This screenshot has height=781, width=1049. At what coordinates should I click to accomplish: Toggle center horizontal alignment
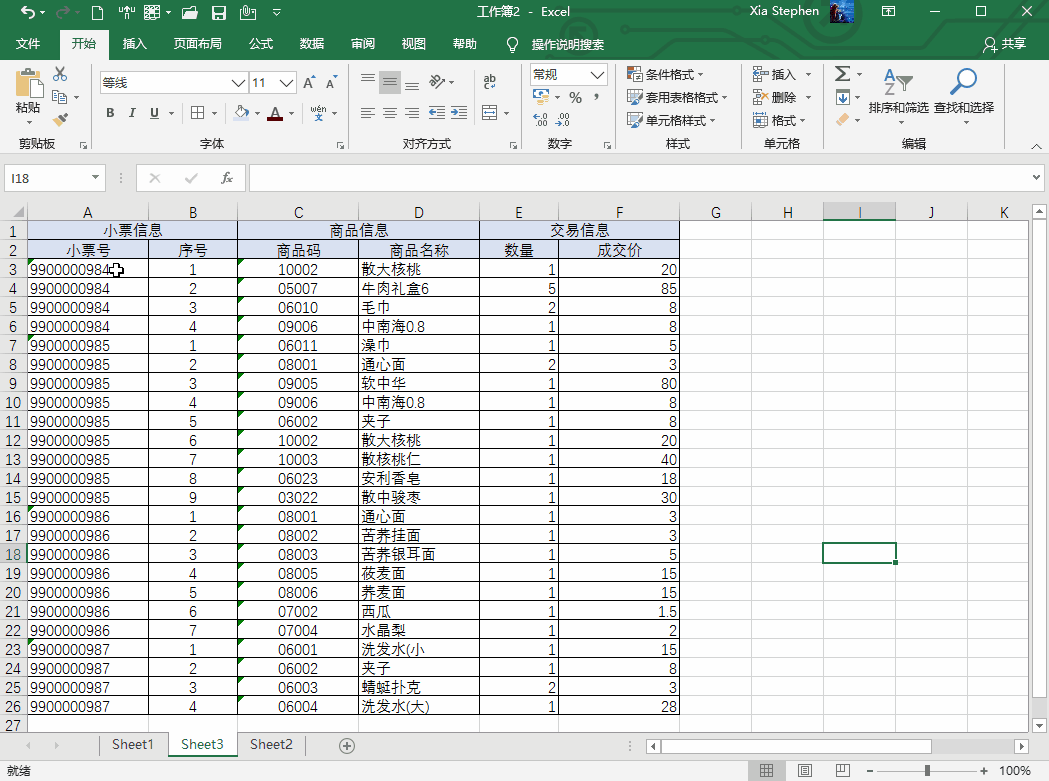tap(390, 112)
